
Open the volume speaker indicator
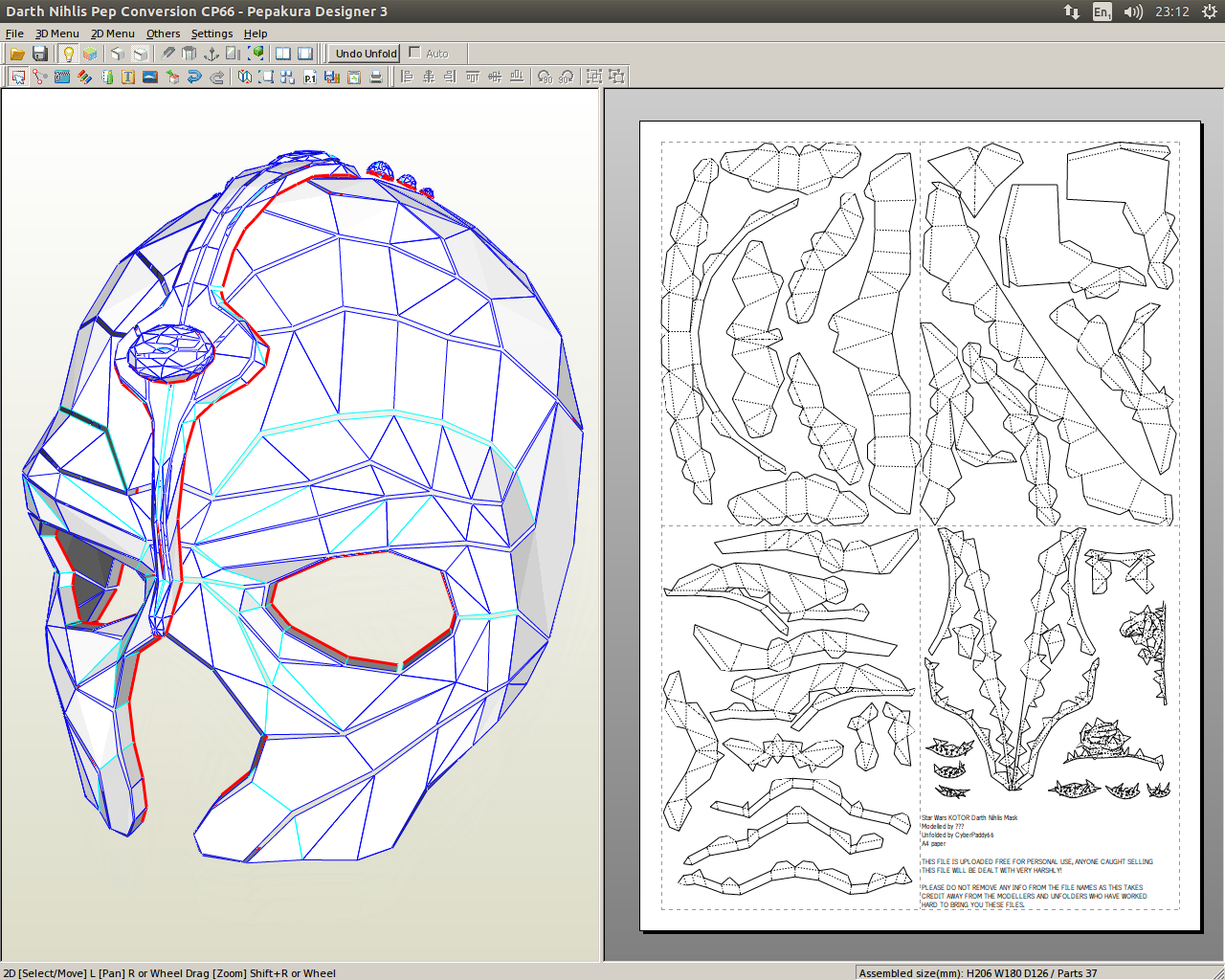tap(1133, 11)
